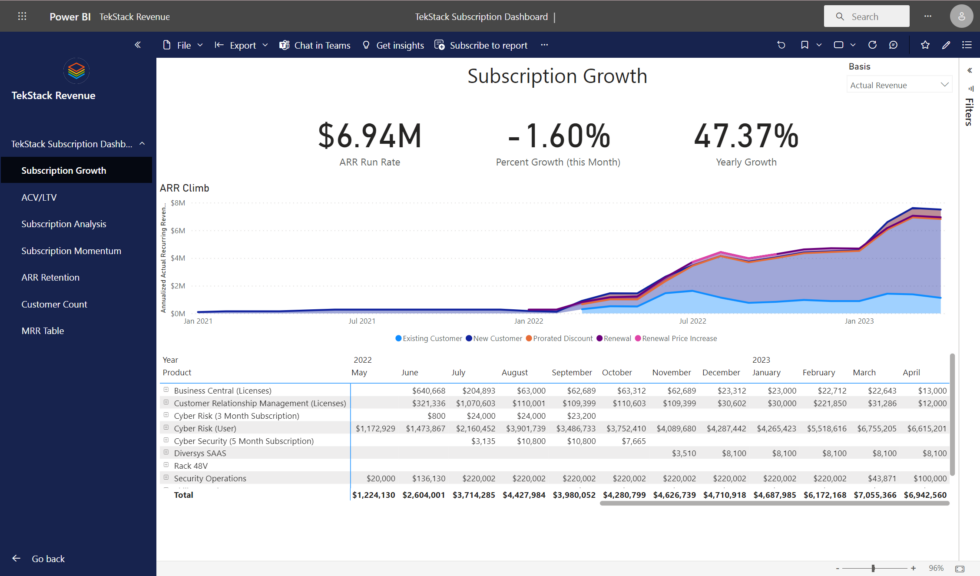The image size is (980, 576).
Task: Reset the report to default view
Action: pyautogui.click(x=781, y=45)
